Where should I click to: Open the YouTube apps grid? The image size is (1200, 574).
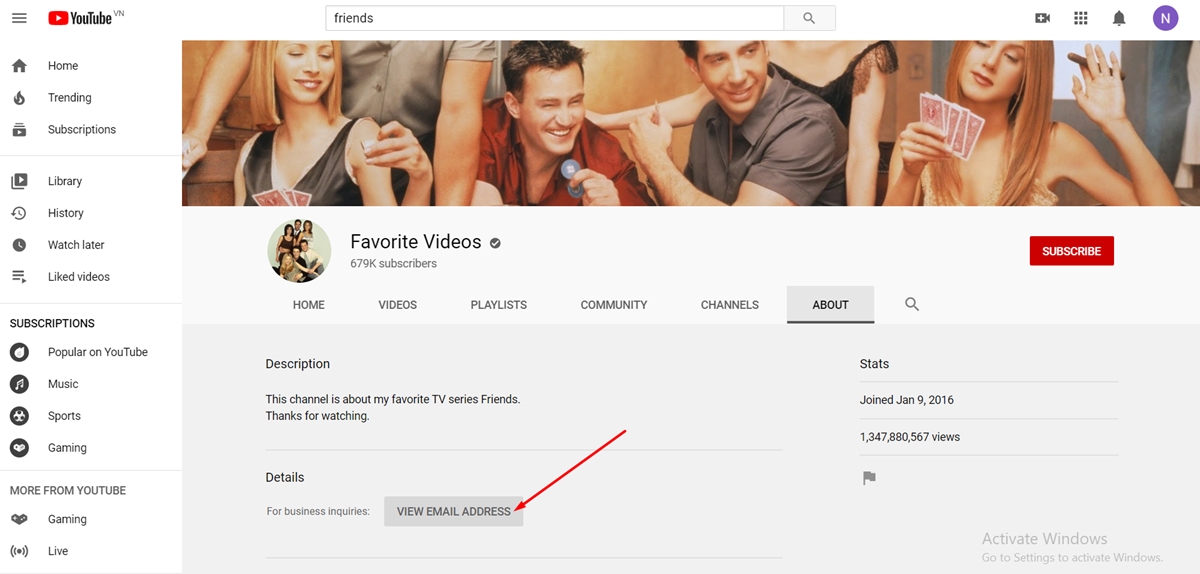click(x=1080, y=18)
